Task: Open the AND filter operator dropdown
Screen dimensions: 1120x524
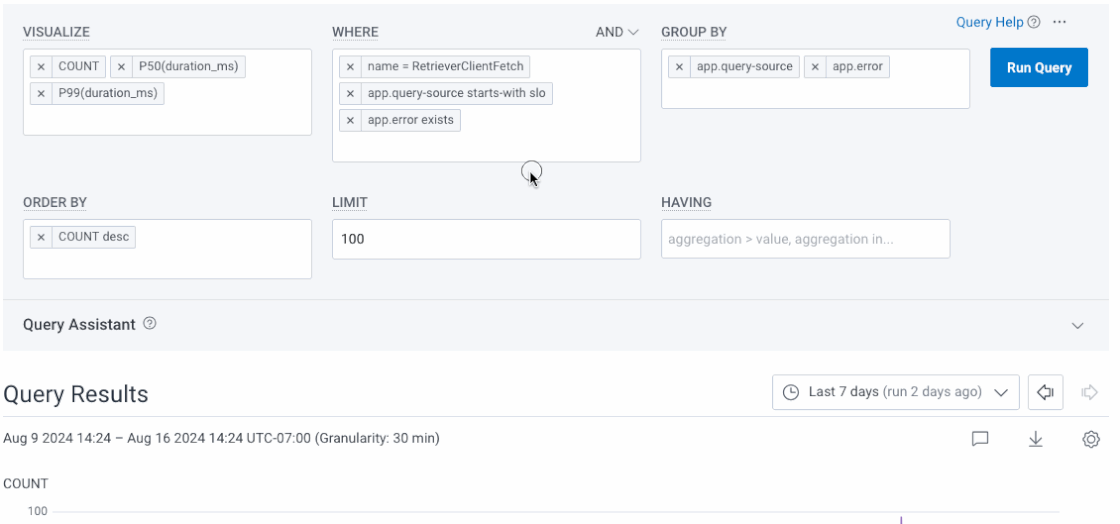Action: click(617, 32)
